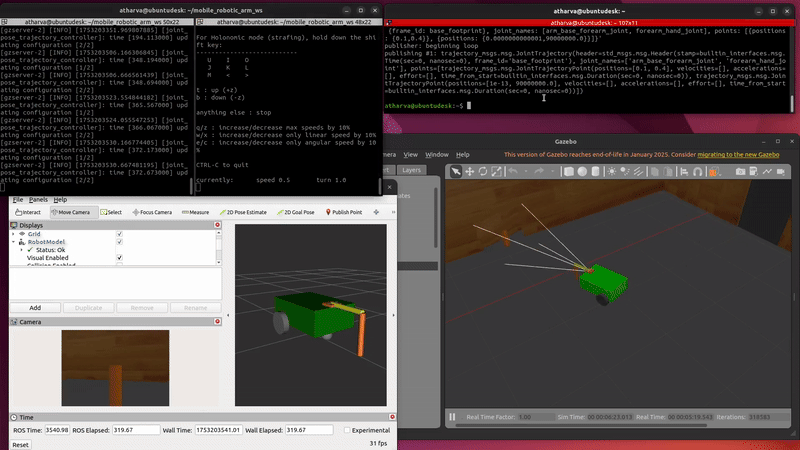This screenshot has height=450, width=800.
Task: Select RViz Interact tool
Action: click(28, 212)
